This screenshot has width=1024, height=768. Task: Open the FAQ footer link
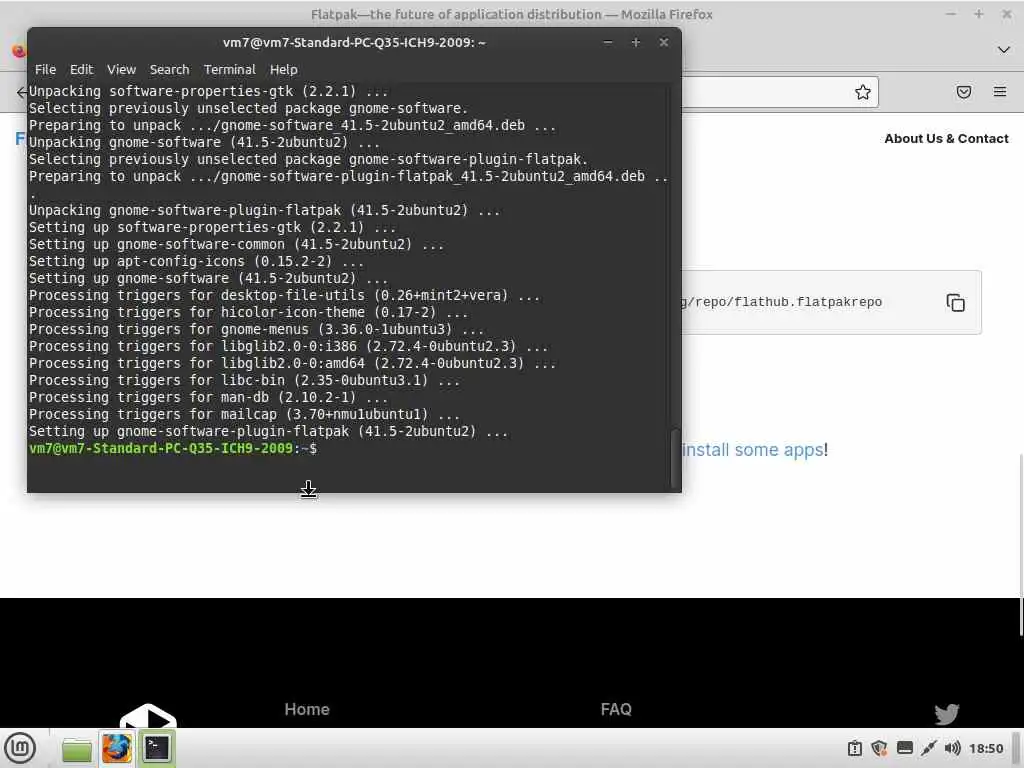click(616, 709)
